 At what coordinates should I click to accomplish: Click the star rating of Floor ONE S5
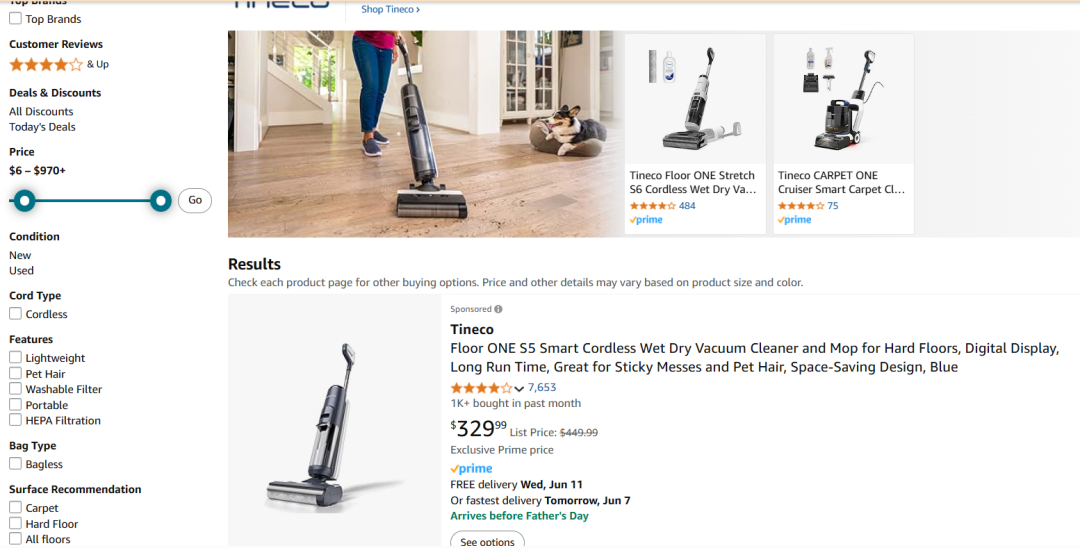[481, 388]
